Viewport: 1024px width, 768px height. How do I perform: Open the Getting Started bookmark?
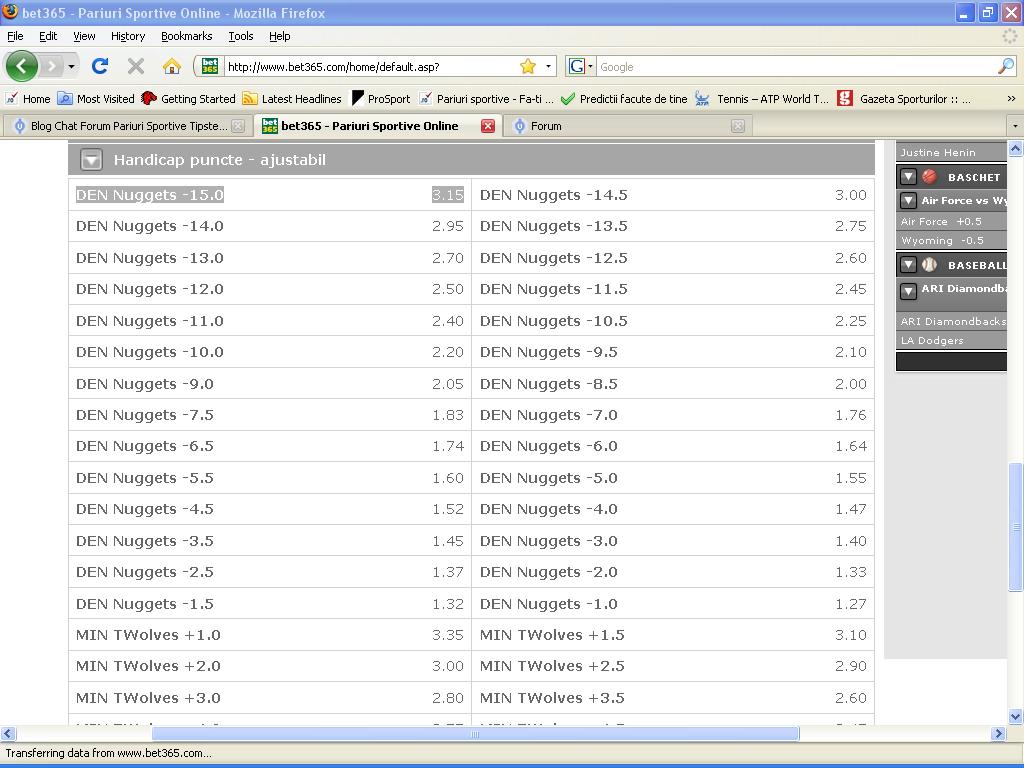pyautogui.click(x=188, y=99)
